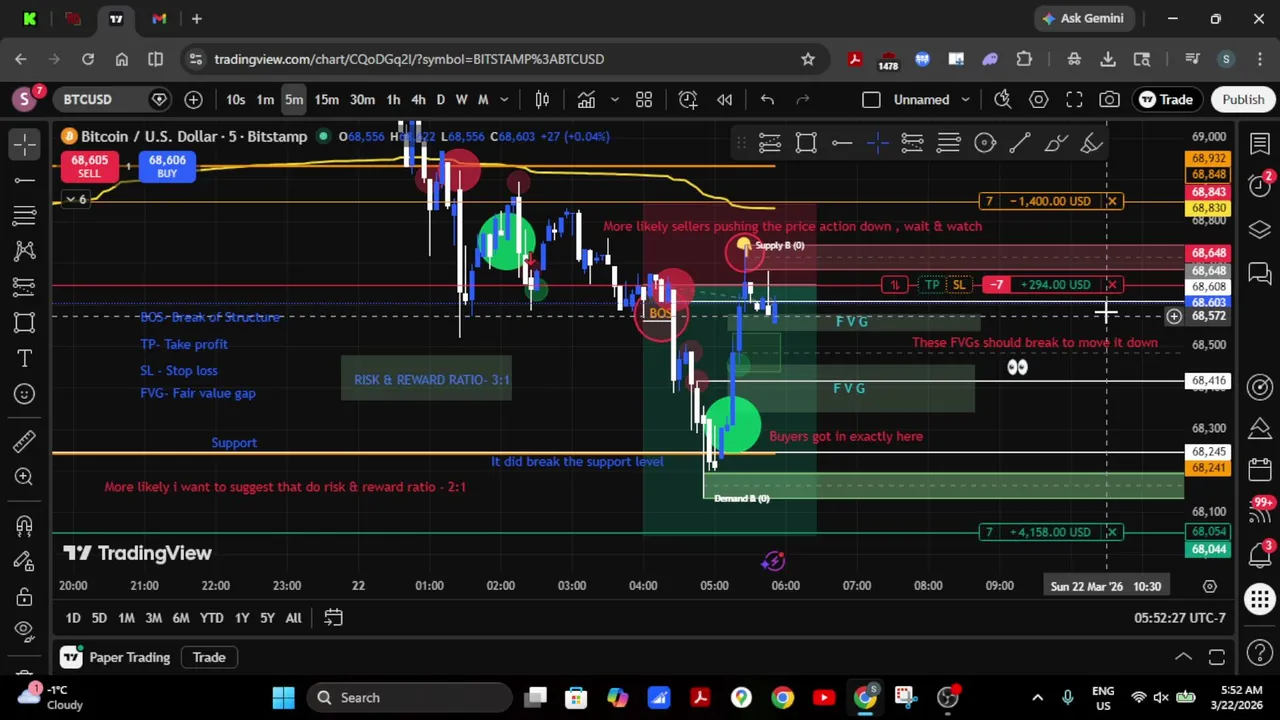This screenshot has height=720, width=1280.
Task: Open the 05:52:27 UTC-7 timezone menu
Action: pyautogui.click(x=1179, y=618)
